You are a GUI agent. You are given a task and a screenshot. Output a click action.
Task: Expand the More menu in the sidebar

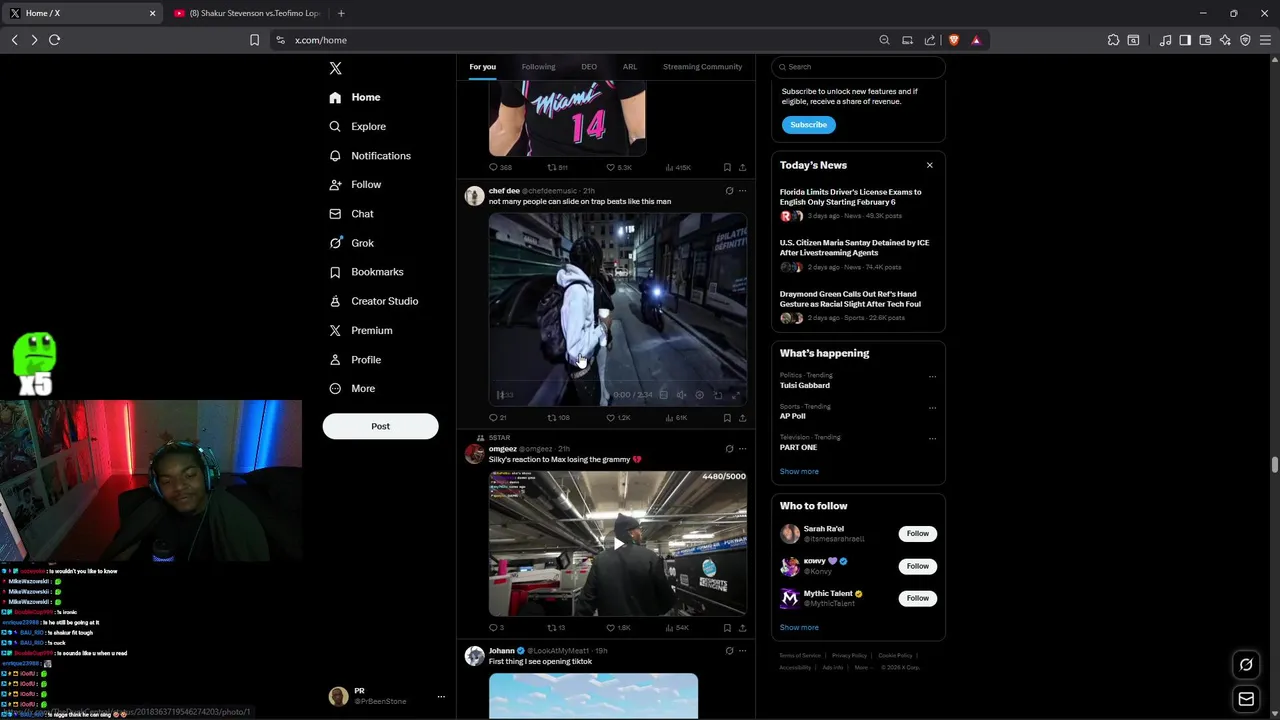click(x=352, y=389)
